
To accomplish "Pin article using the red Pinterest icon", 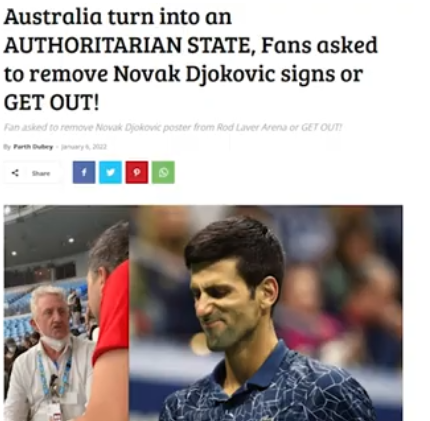I will click(x=137, y=172).
